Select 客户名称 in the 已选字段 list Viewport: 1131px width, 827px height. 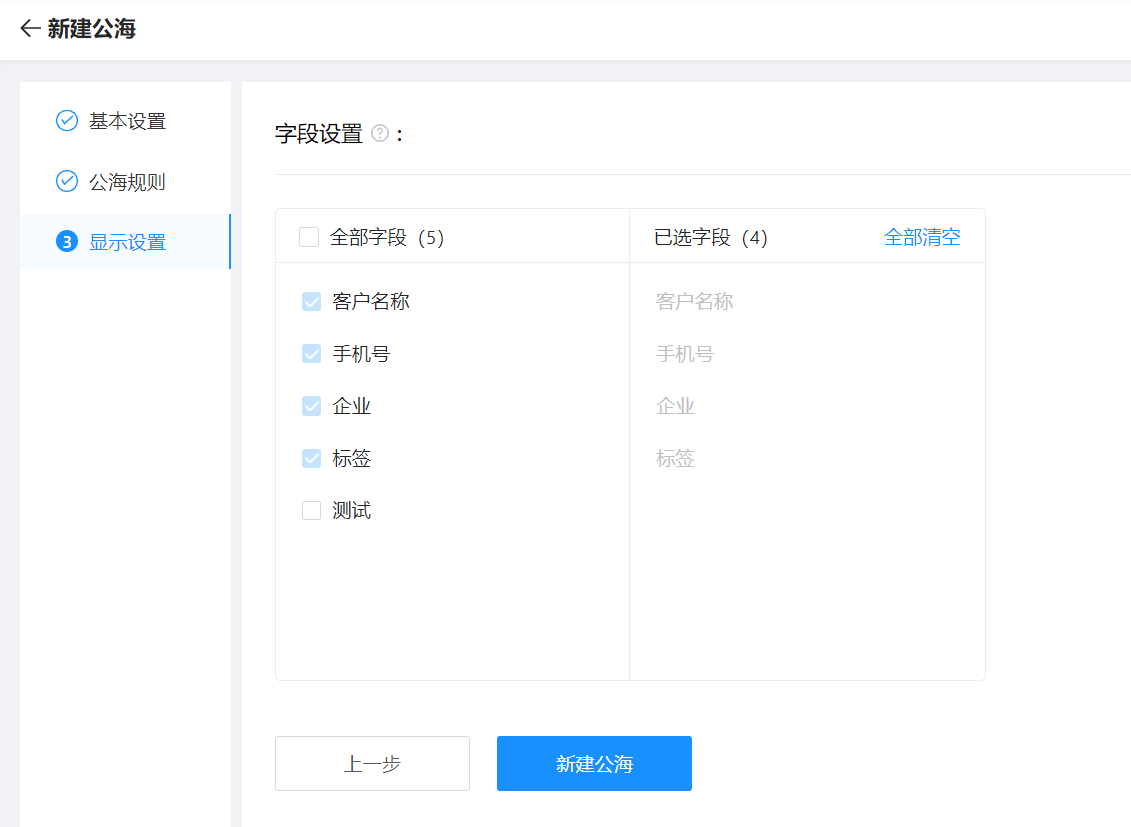(694, 302)
